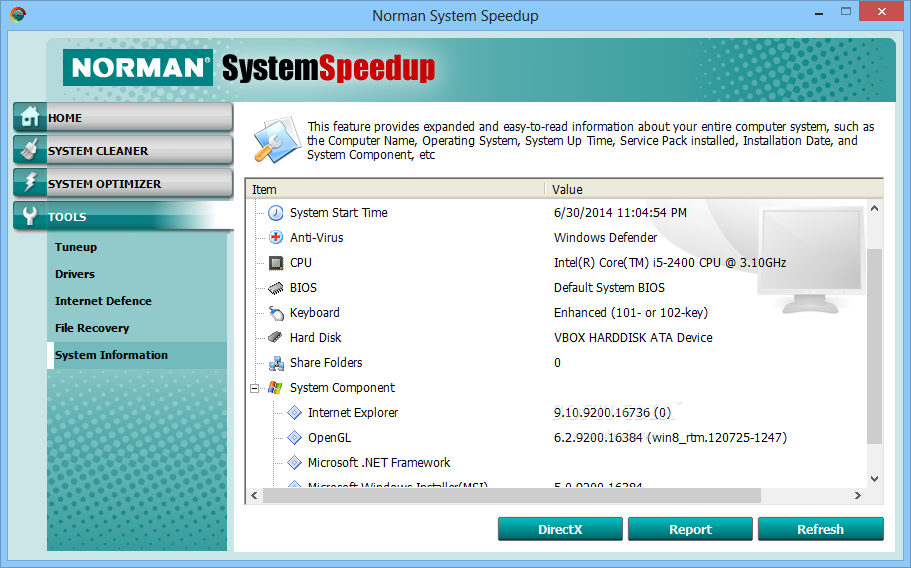
Task: Minimize the Norman System Speedup window
Action: (x=819, y=13)
